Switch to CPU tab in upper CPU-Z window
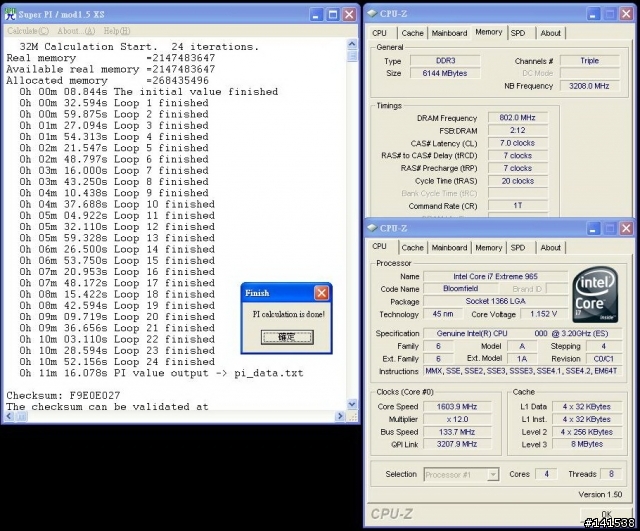640x531 pixels. [379, 33]
